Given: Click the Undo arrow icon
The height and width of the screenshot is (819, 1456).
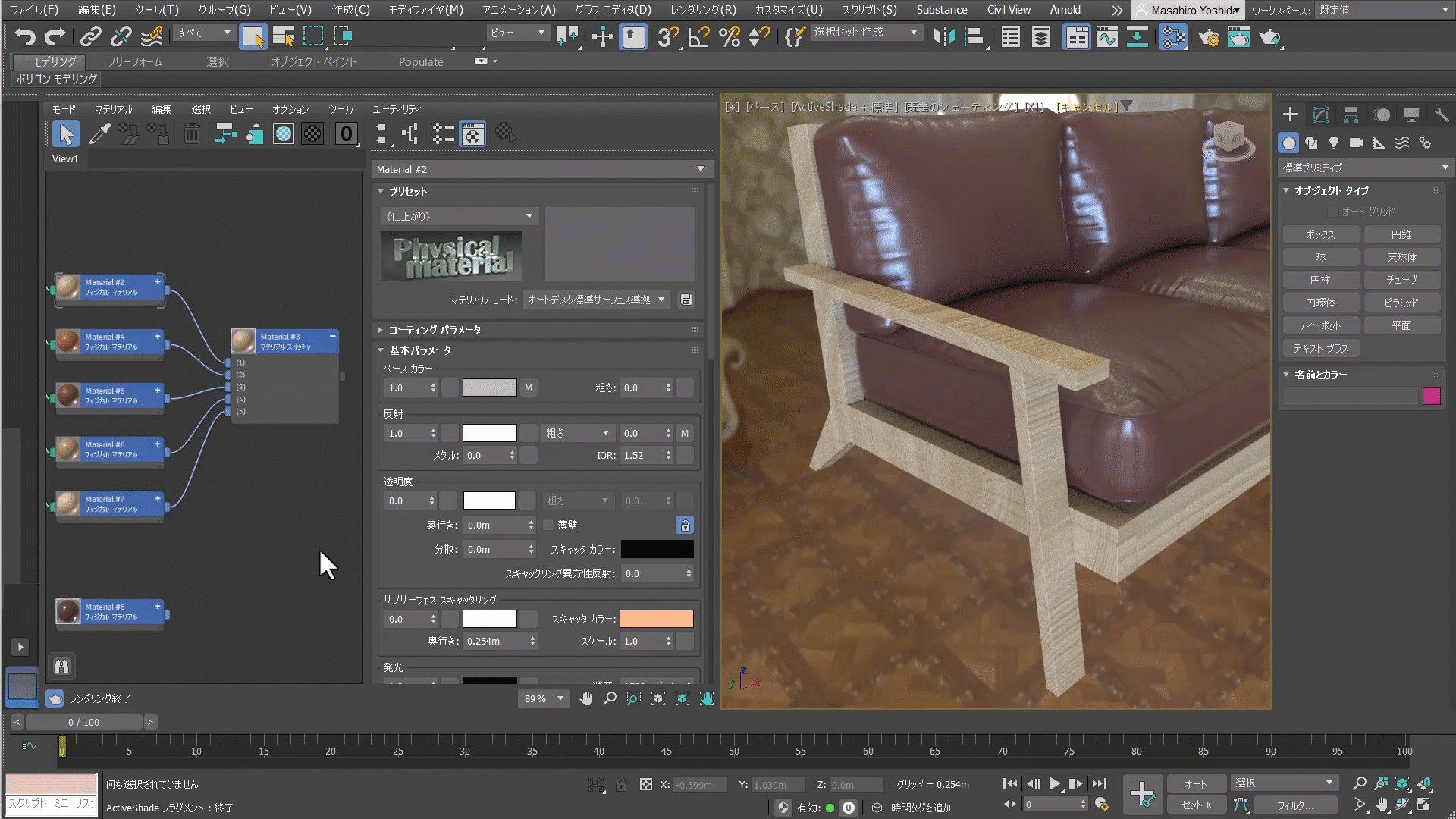Looking at the screenshot, I should (25, 36).
